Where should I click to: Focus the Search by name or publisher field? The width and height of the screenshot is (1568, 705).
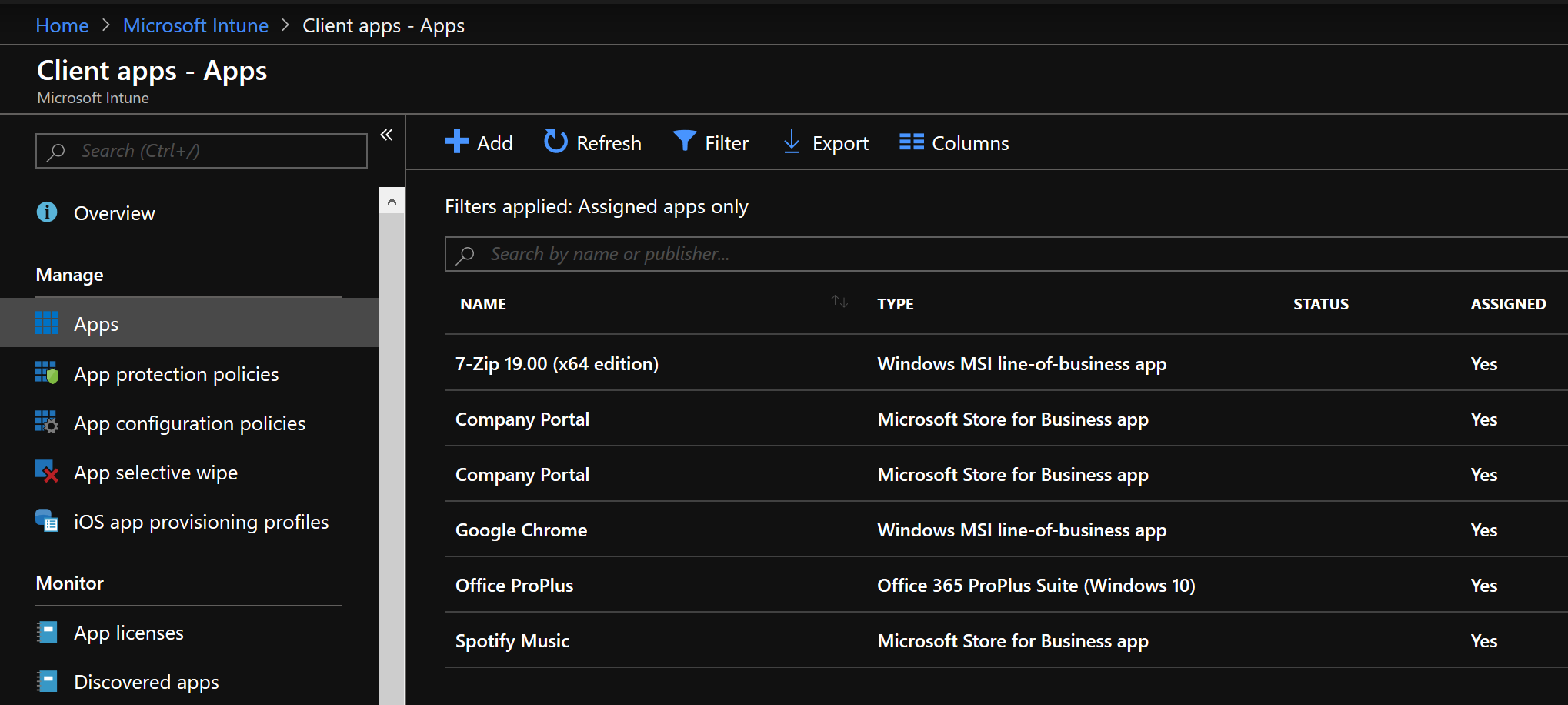tap(1006, 254)
